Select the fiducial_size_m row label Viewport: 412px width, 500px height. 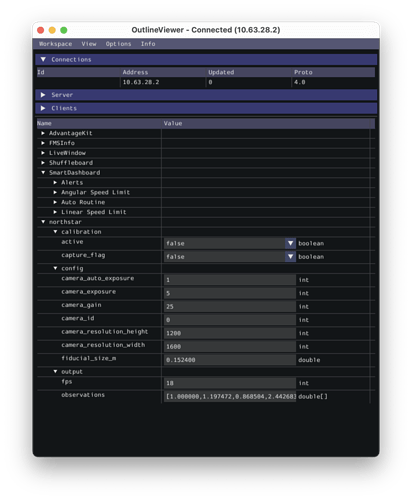(x=89, y=358)
